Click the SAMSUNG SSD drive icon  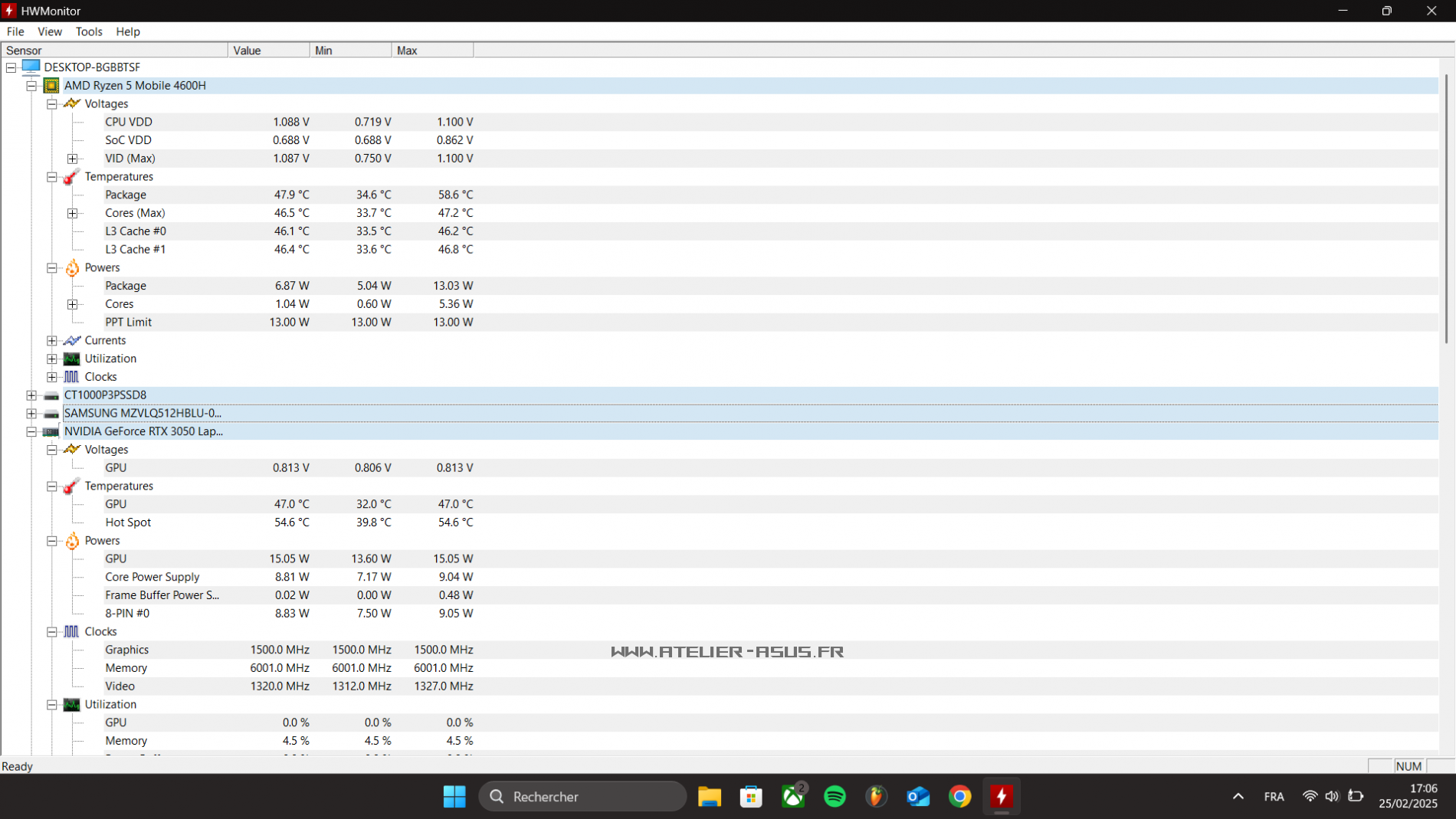pyautogui.click(x=51, y=414)
